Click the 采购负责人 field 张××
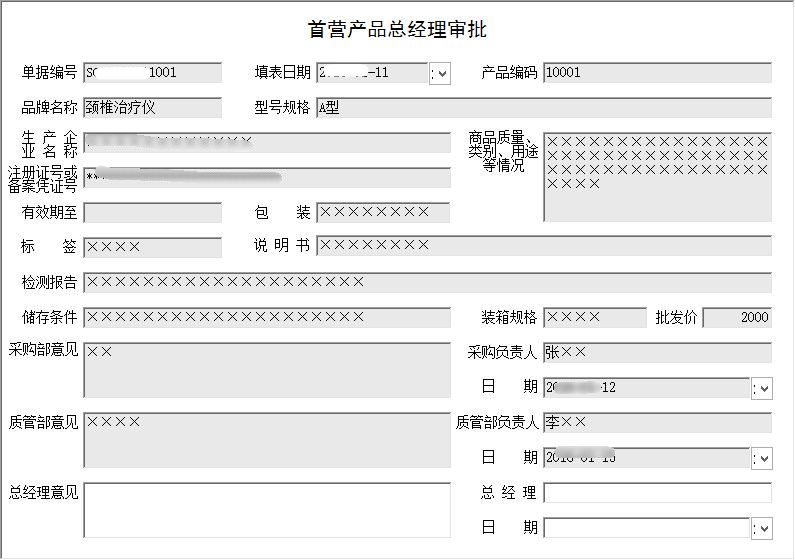The width and height of the screenshot is (795, 560). tap(658, 352)
